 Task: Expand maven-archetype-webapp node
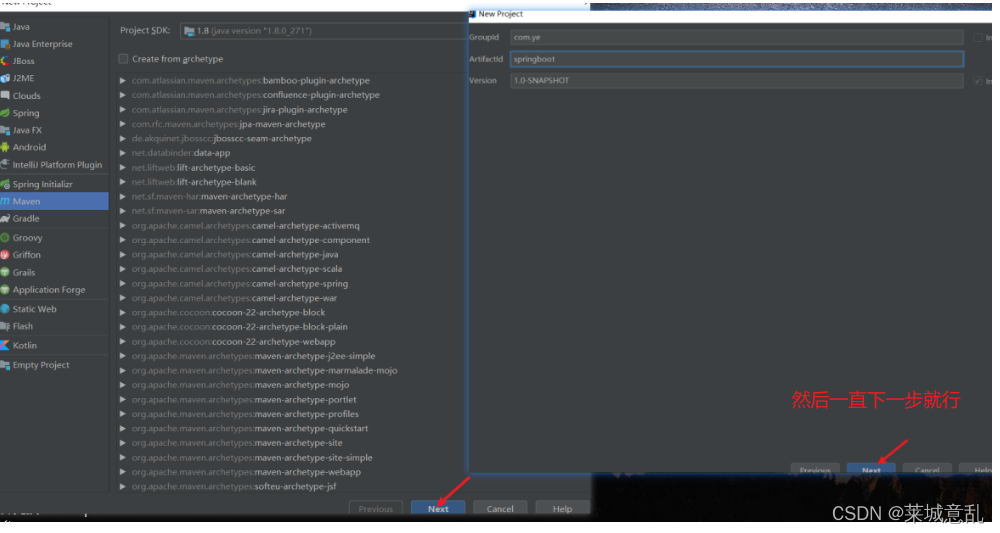click(122, 472)
